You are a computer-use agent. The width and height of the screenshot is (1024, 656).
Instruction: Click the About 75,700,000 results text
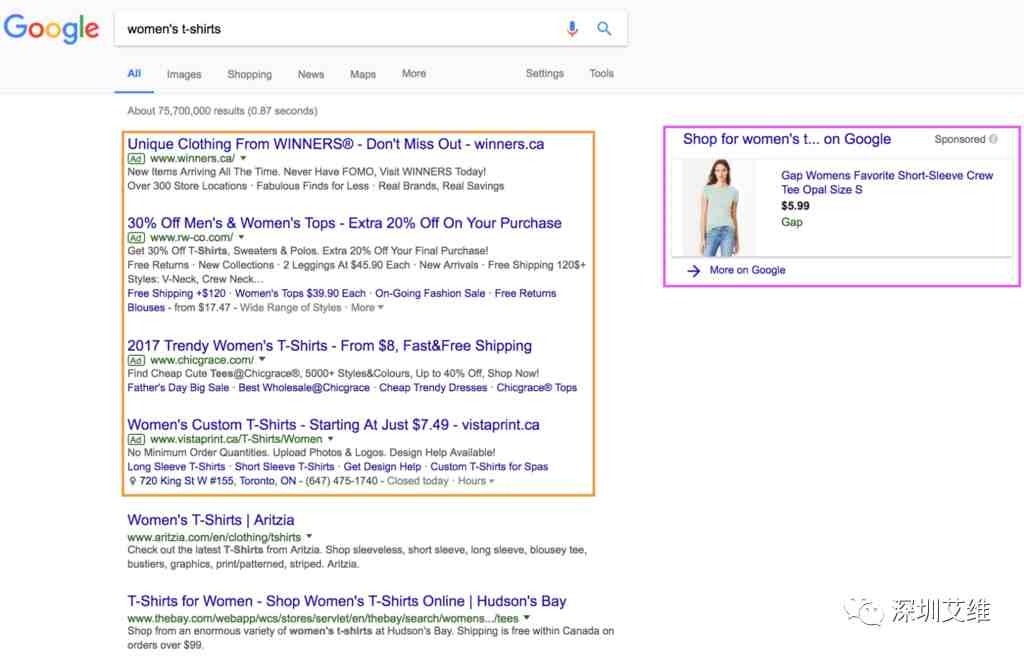tap(223, 111)
